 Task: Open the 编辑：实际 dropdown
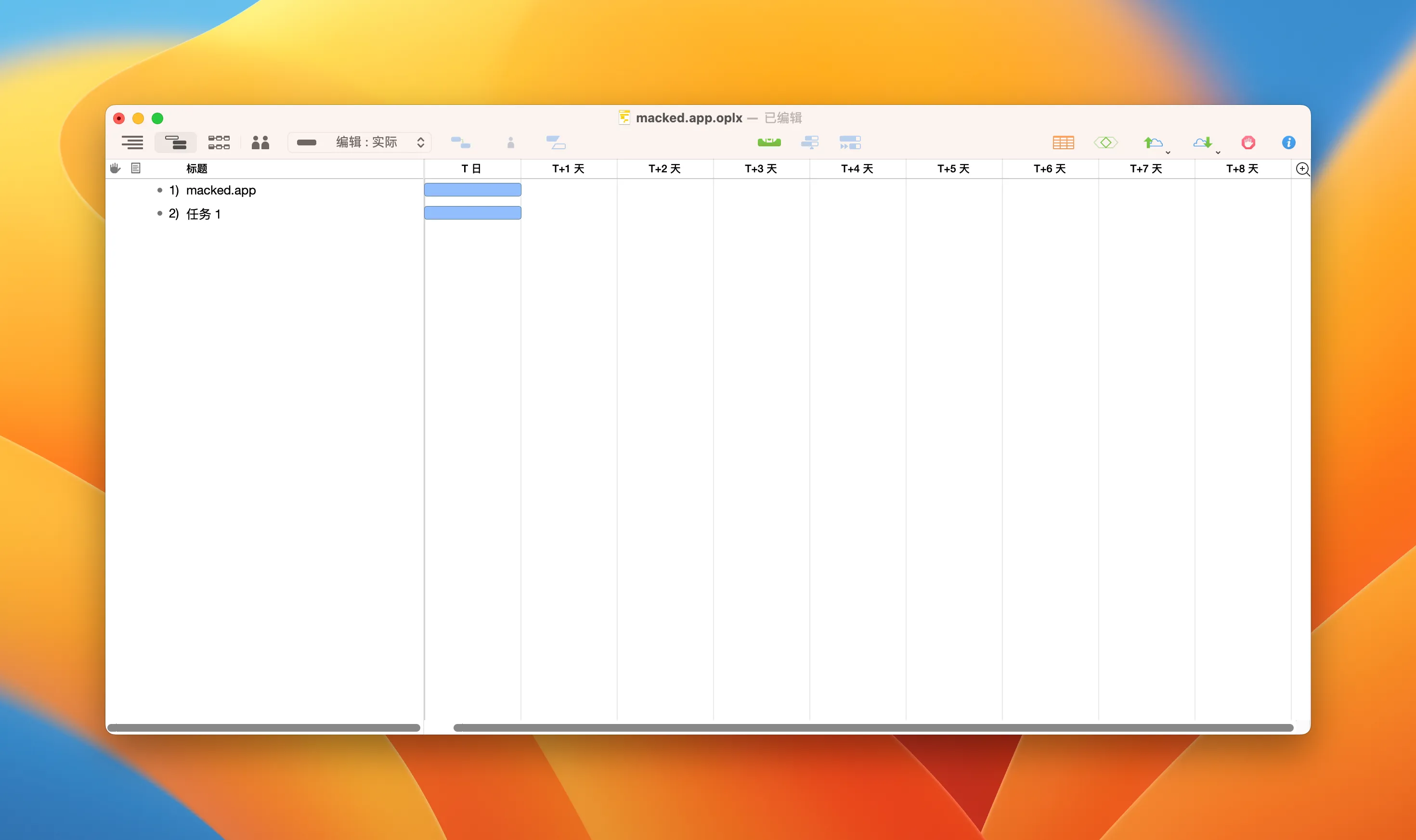tap(360, 142)
